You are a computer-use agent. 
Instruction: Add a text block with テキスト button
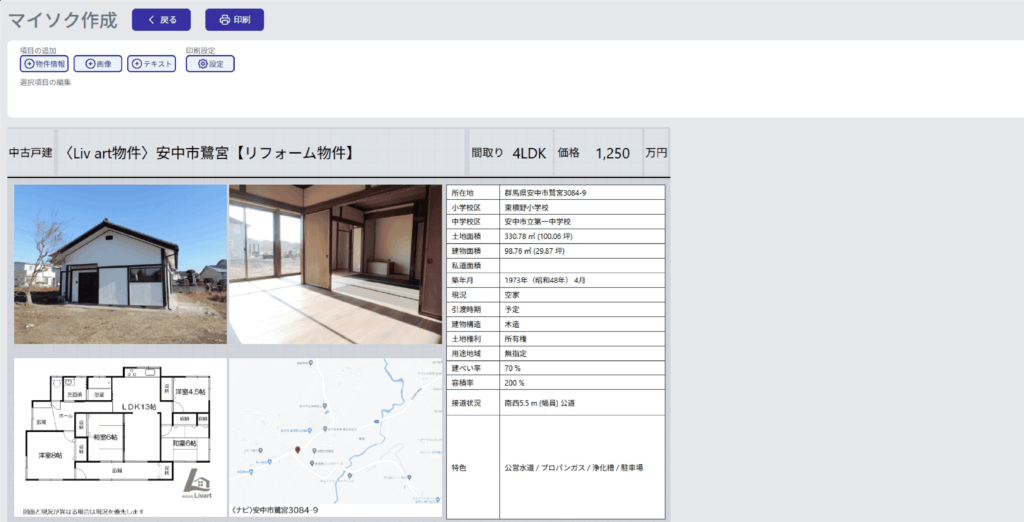(136, 64)
